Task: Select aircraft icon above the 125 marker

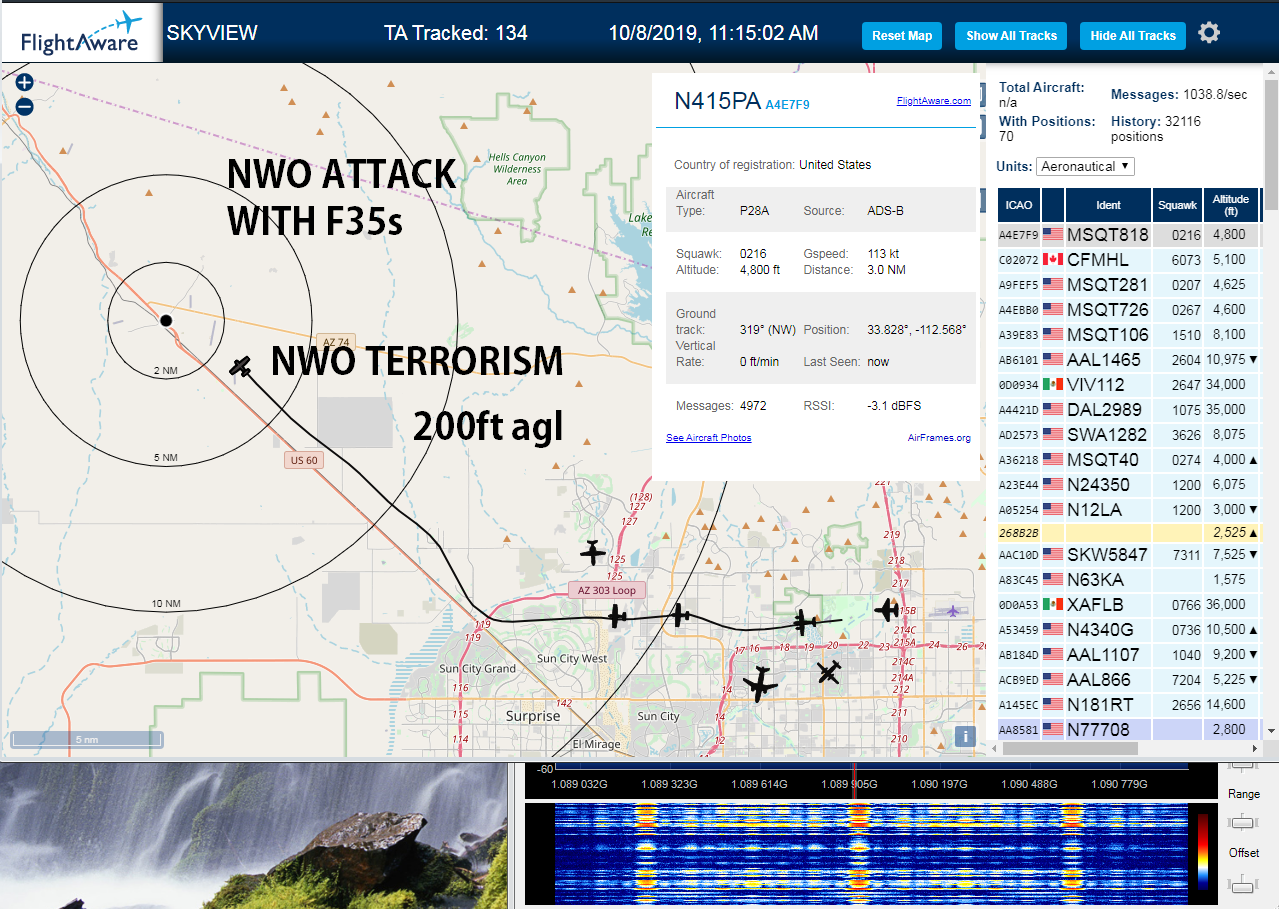Action: pos(593,551)
